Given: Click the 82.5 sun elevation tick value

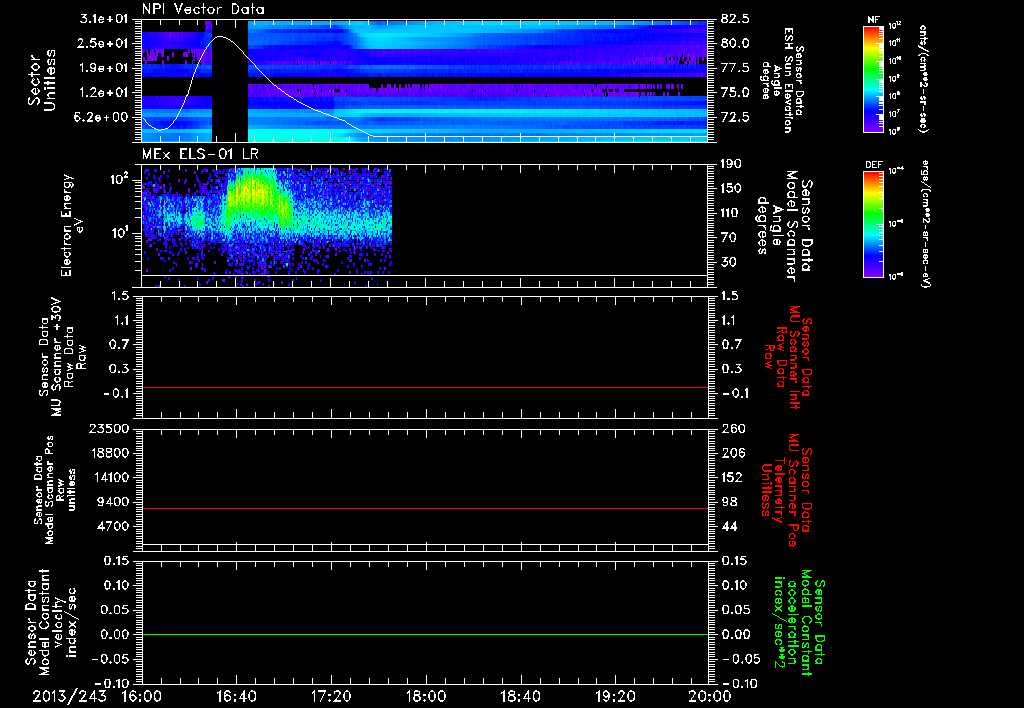Looking at the screenshot, I should [735, 19].
